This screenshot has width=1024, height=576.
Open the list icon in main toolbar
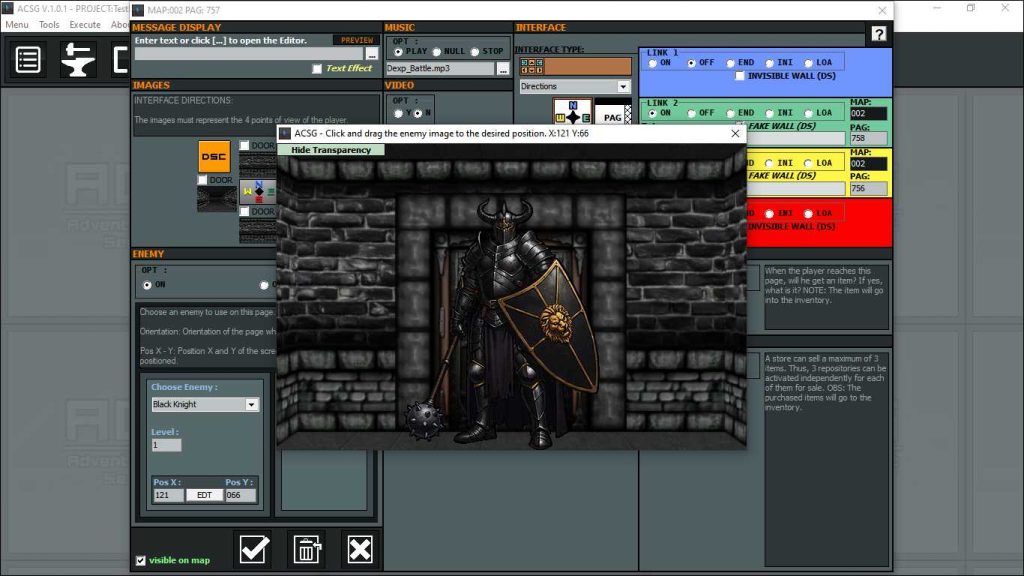point(28,60)
